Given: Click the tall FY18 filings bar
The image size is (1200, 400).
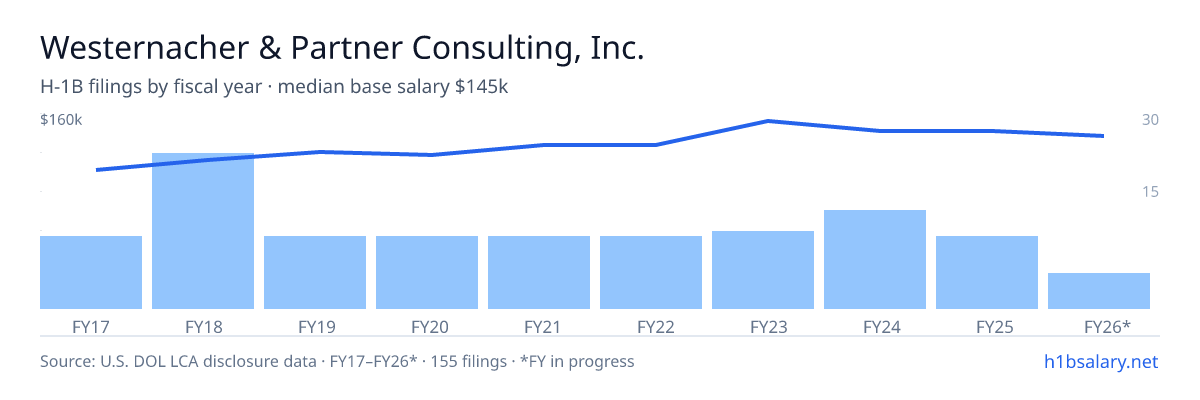Looking at the screenshot, I should (x=203, y=231).
